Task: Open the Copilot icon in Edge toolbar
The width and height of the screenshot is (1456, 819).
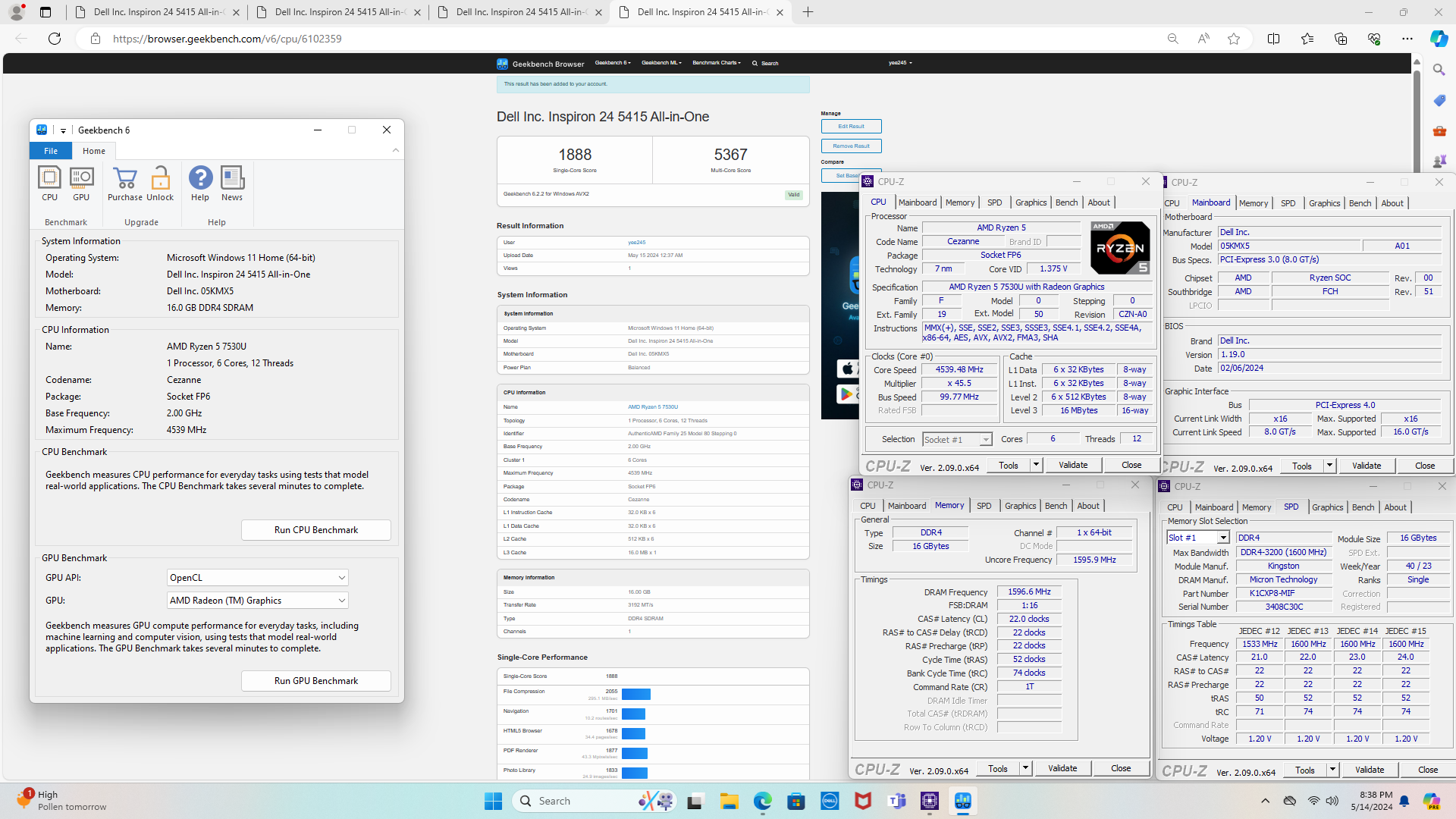Action: tap(1439, 39)
